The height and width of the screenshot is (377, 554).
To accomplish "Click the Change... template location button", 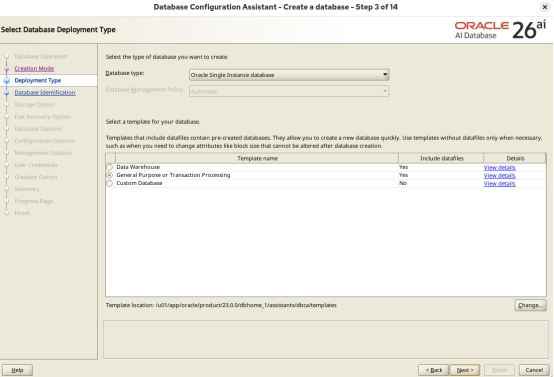I will coord(530,305).
